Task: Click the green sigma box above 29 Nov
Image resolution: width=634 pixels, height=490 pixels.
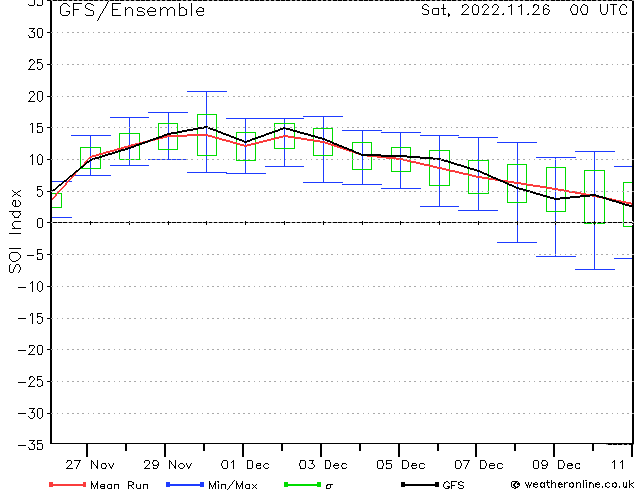Action: [x=168, y=137]
